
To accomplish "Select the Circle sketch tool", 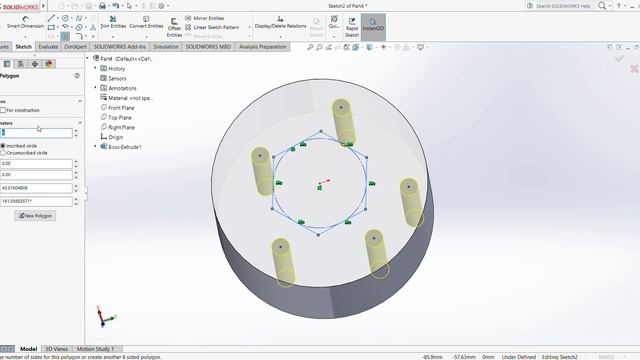I will pyautogui.click(x=65, y=18).
